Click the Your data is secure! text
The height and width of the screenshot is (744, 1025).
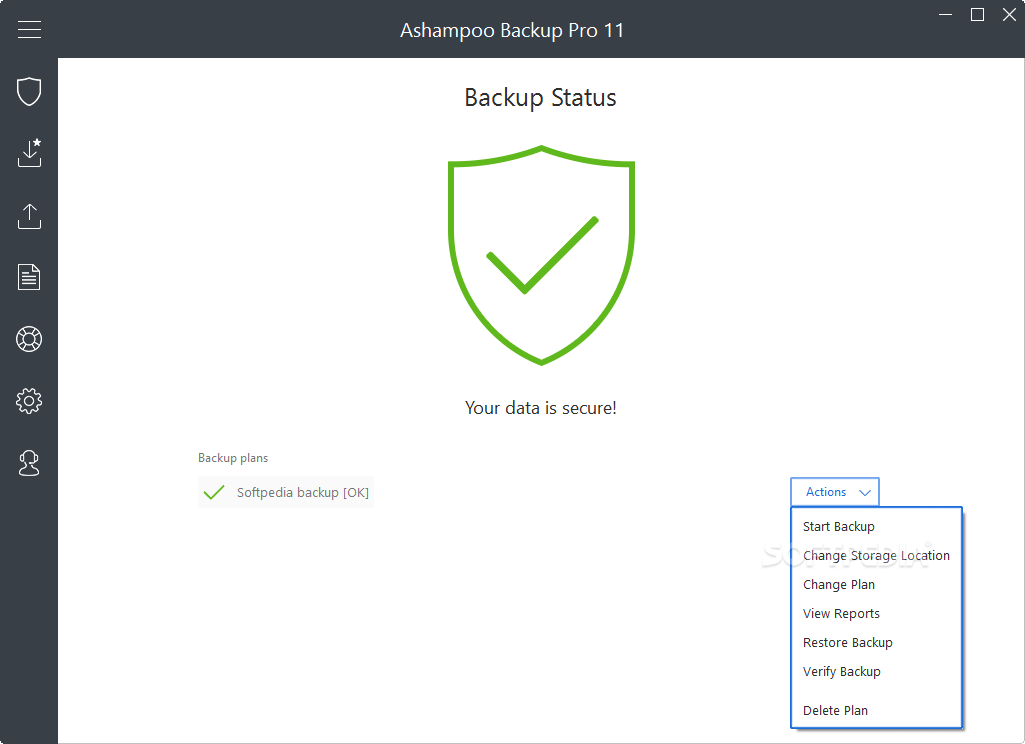tap(541, 408)
